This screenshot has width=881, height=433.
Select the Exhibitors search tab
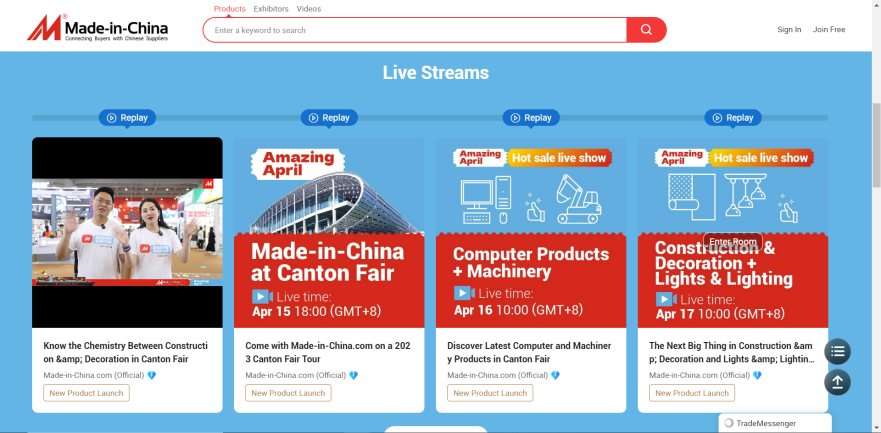tap(271, 9)
